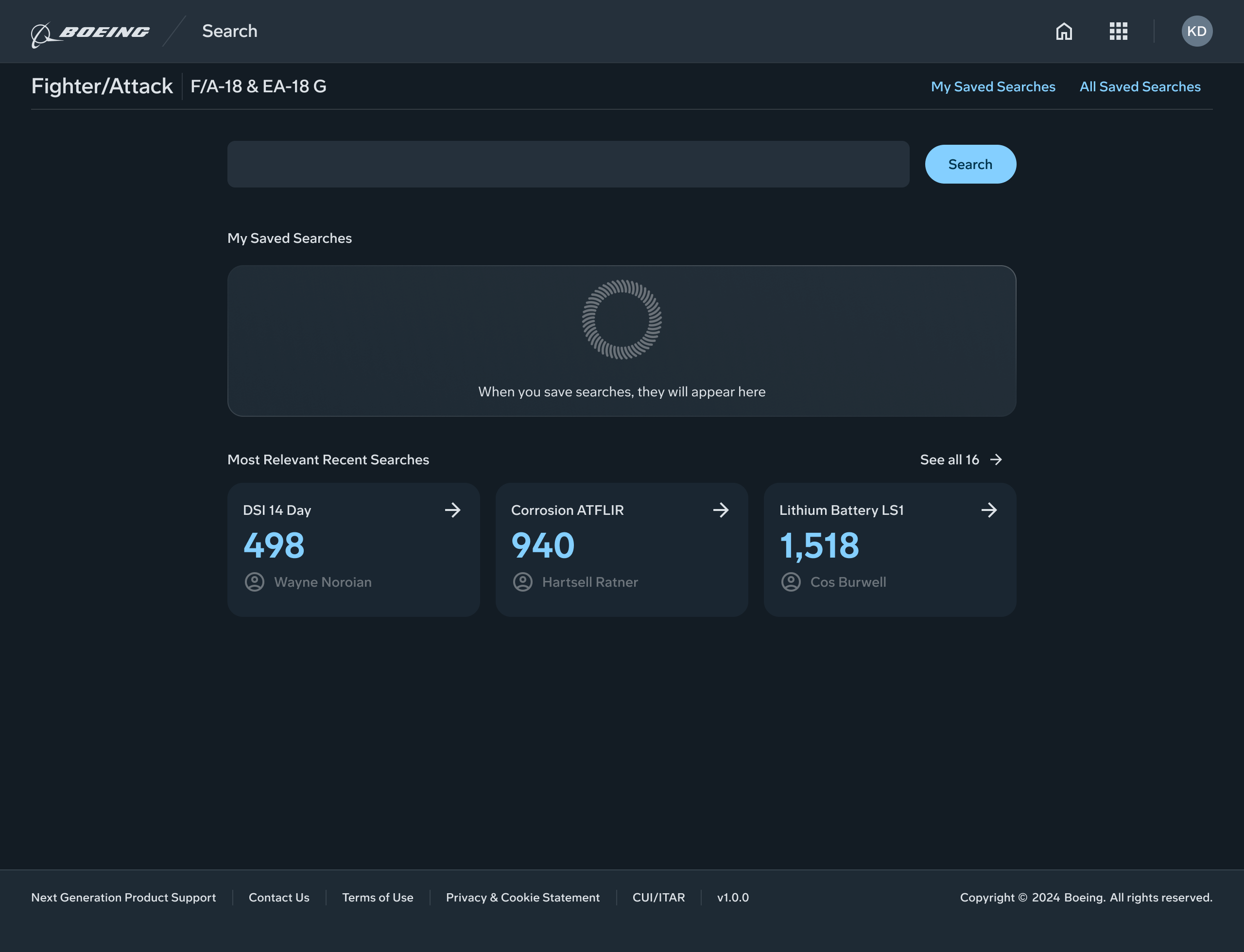This screenshot has height=952, width=1244.
Task: Click the F/A-18 & EA-18 G label
Action: [259, 86]
